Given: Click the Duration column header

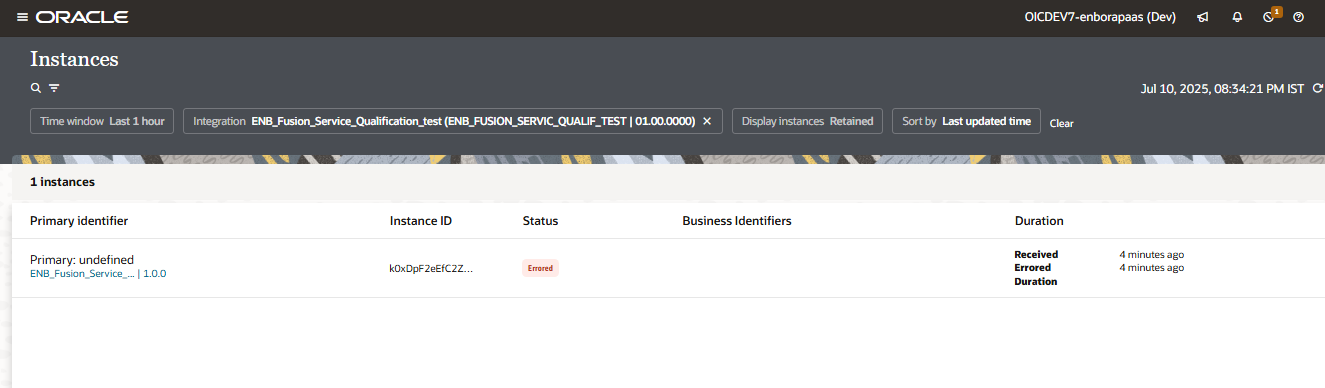Looking at the screenshot, I should tap(1039, 220).
